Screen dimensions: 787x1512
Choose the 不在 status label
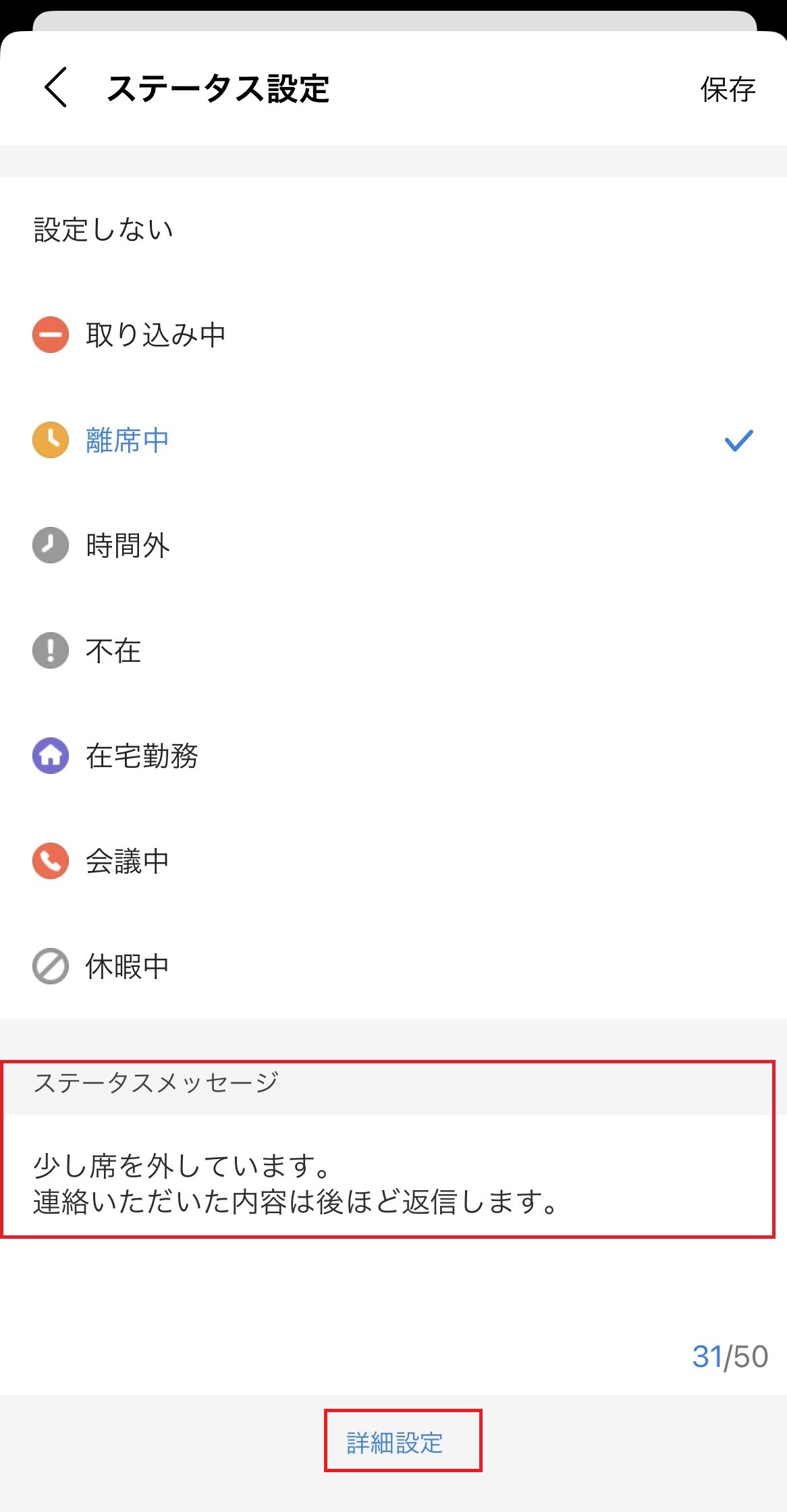tap(113, 650)
